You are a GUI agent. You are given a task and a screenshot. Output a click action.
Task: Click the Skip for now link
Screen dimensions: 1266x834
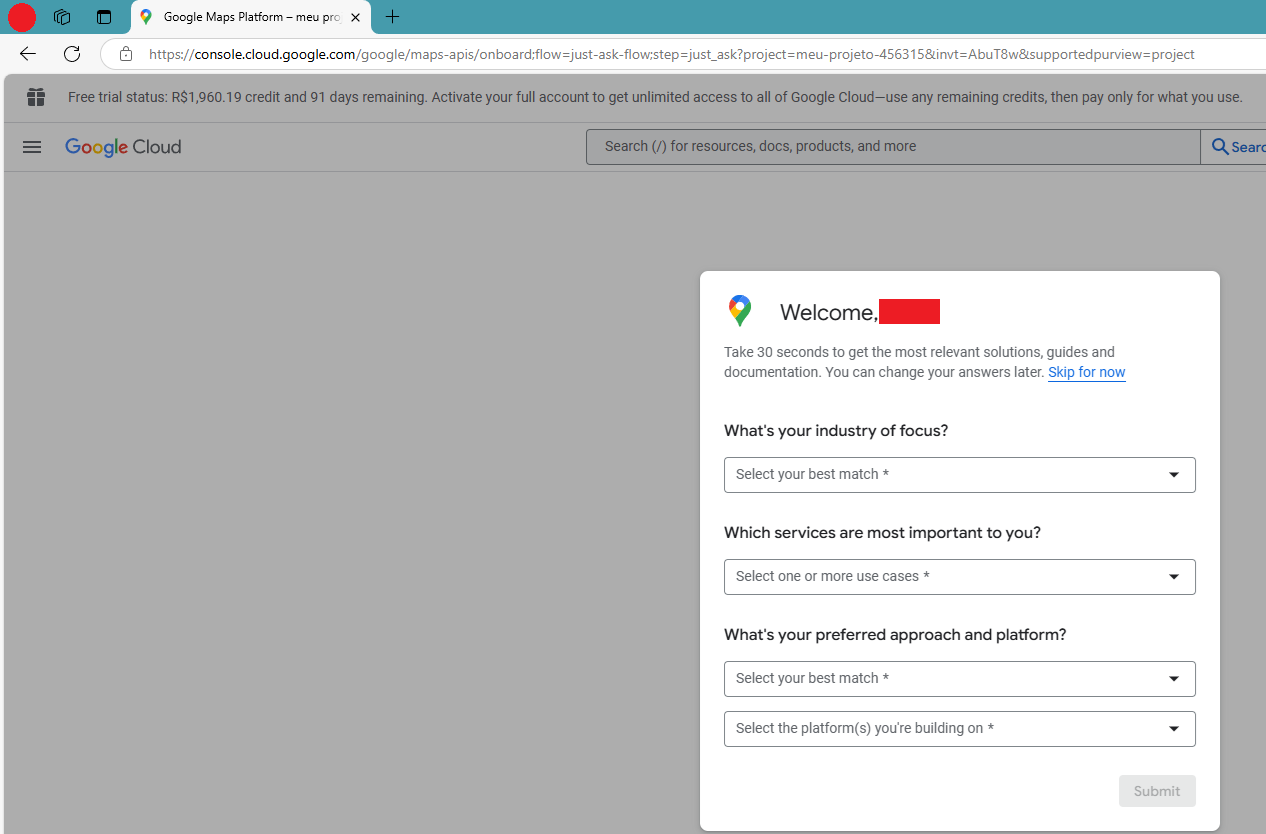coord(1086,372)
